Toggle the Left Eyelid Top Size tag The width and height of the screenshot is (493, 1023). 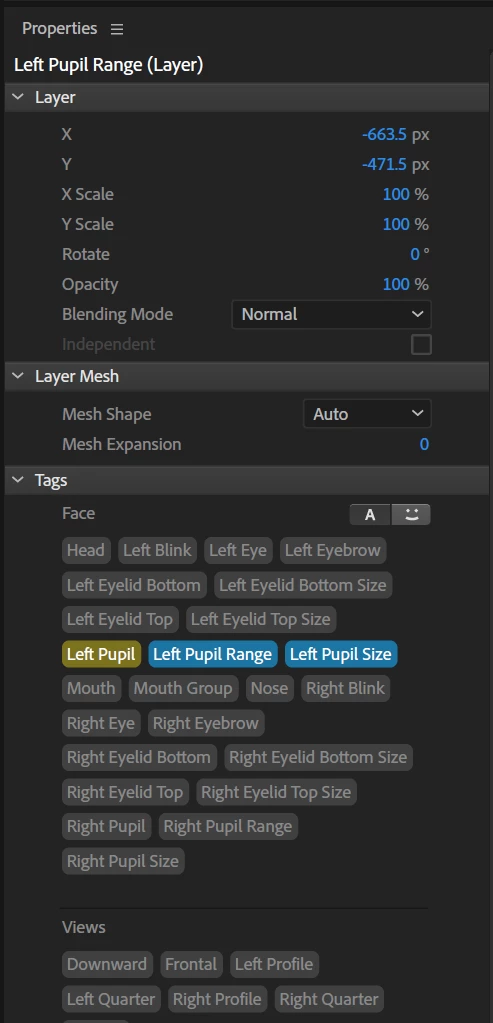click(261, 619)
